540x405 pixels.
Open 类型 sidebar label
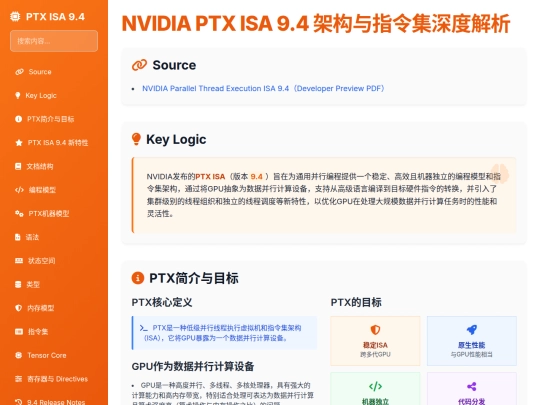[33, 284]
